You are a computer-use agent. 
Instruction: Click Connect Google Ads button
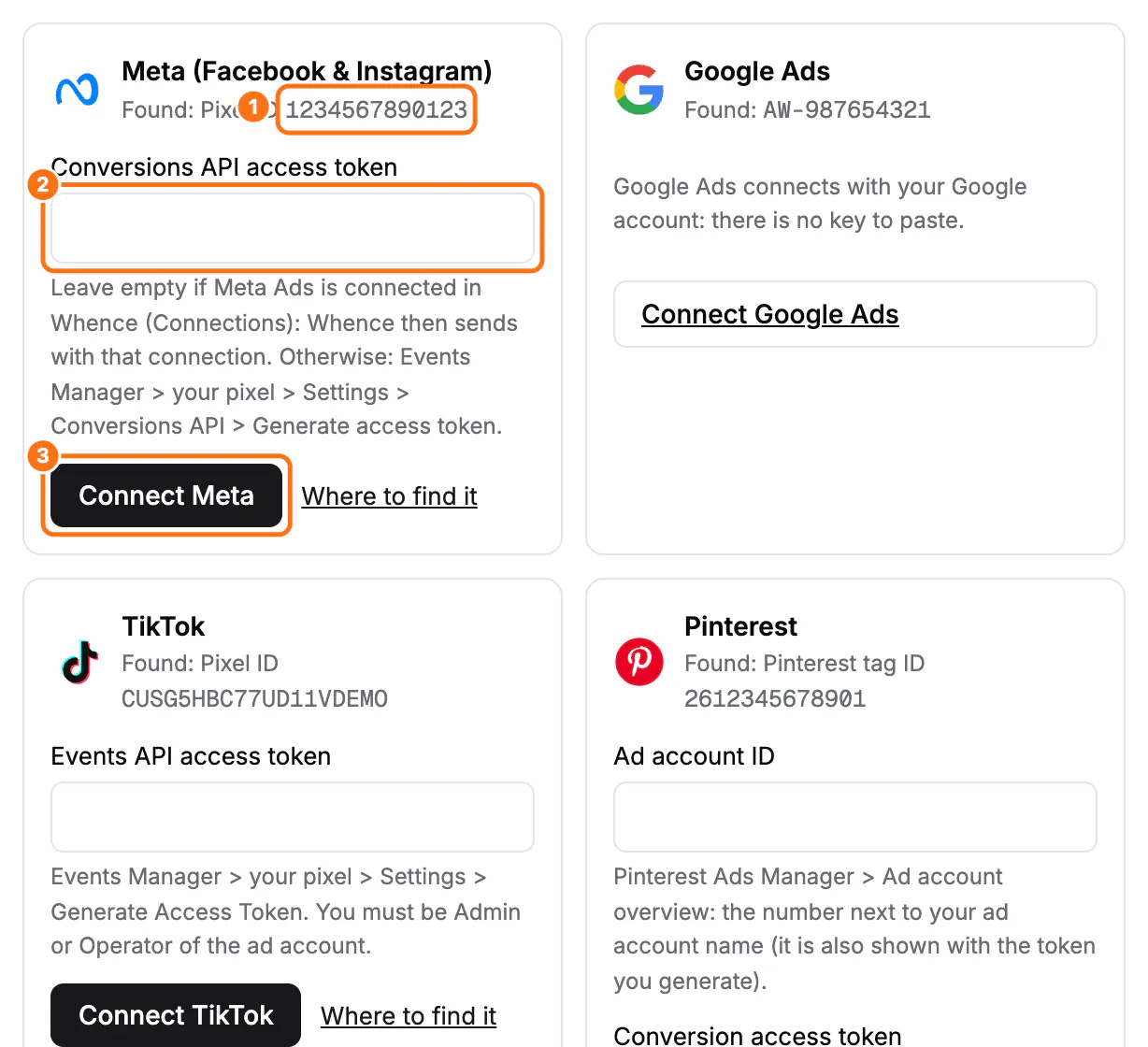point(855,314)
